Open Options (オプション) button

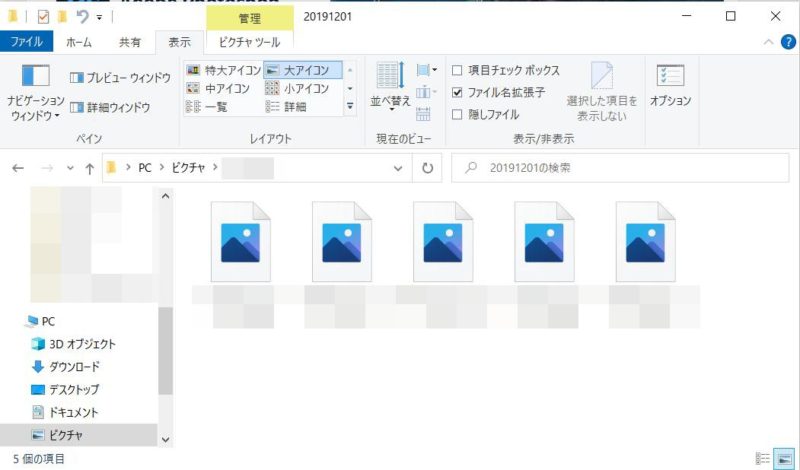(x=670, y=86)
